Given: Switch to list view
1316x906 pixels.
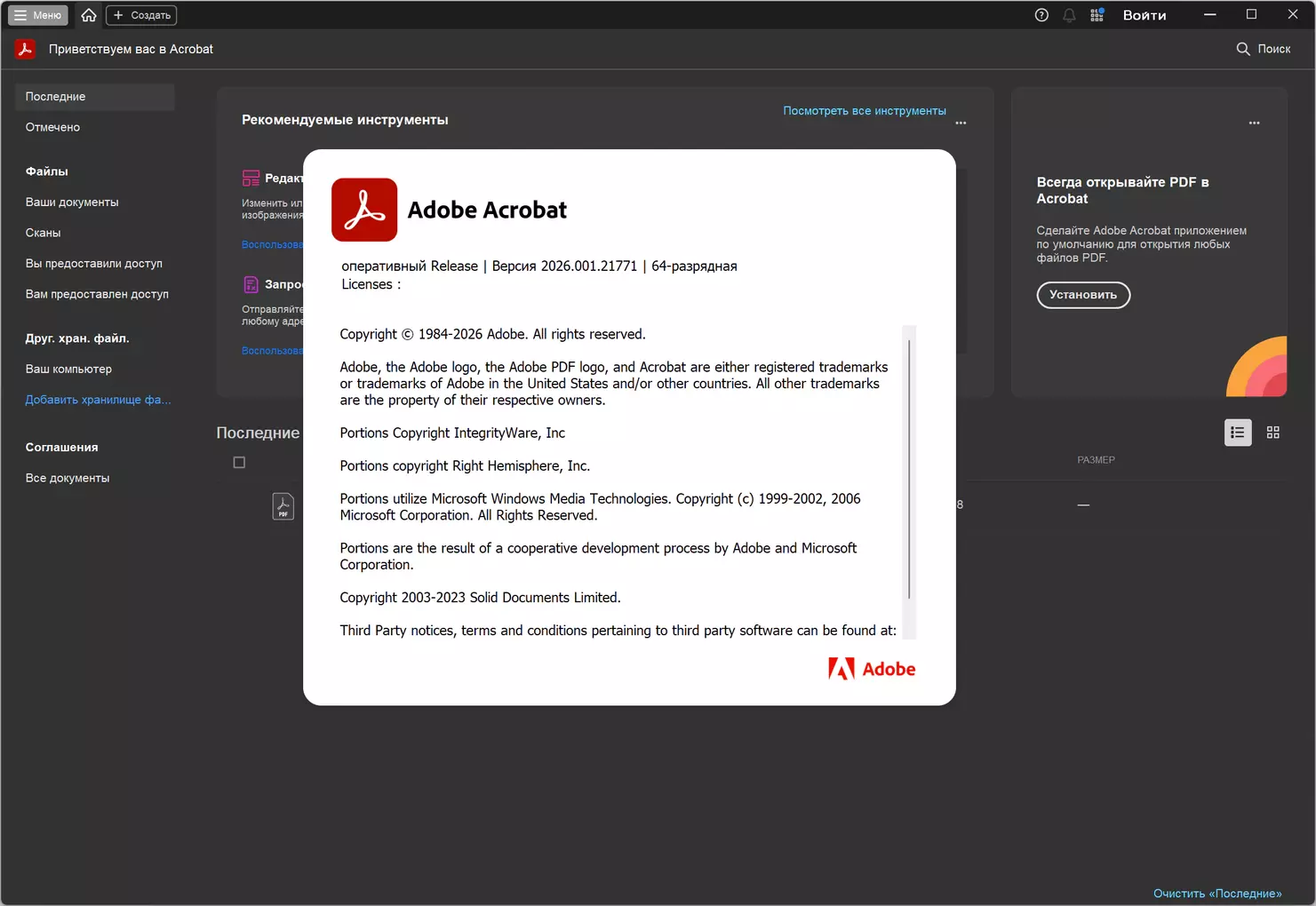Looking at the screenshot, I should coord(1238,433).
